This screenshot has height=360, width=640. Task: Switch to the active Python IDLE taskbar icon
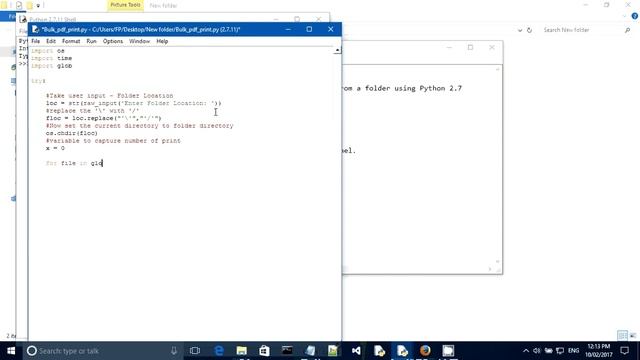402,351
